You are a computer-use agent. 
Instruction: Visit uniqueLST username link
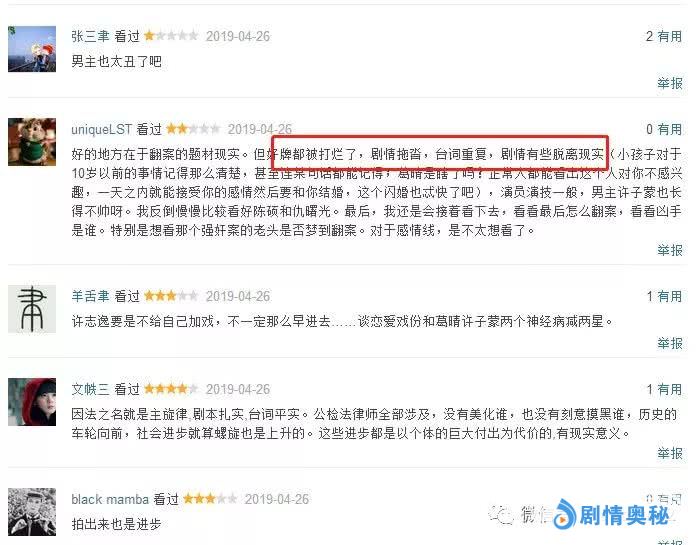pos(101,129)
